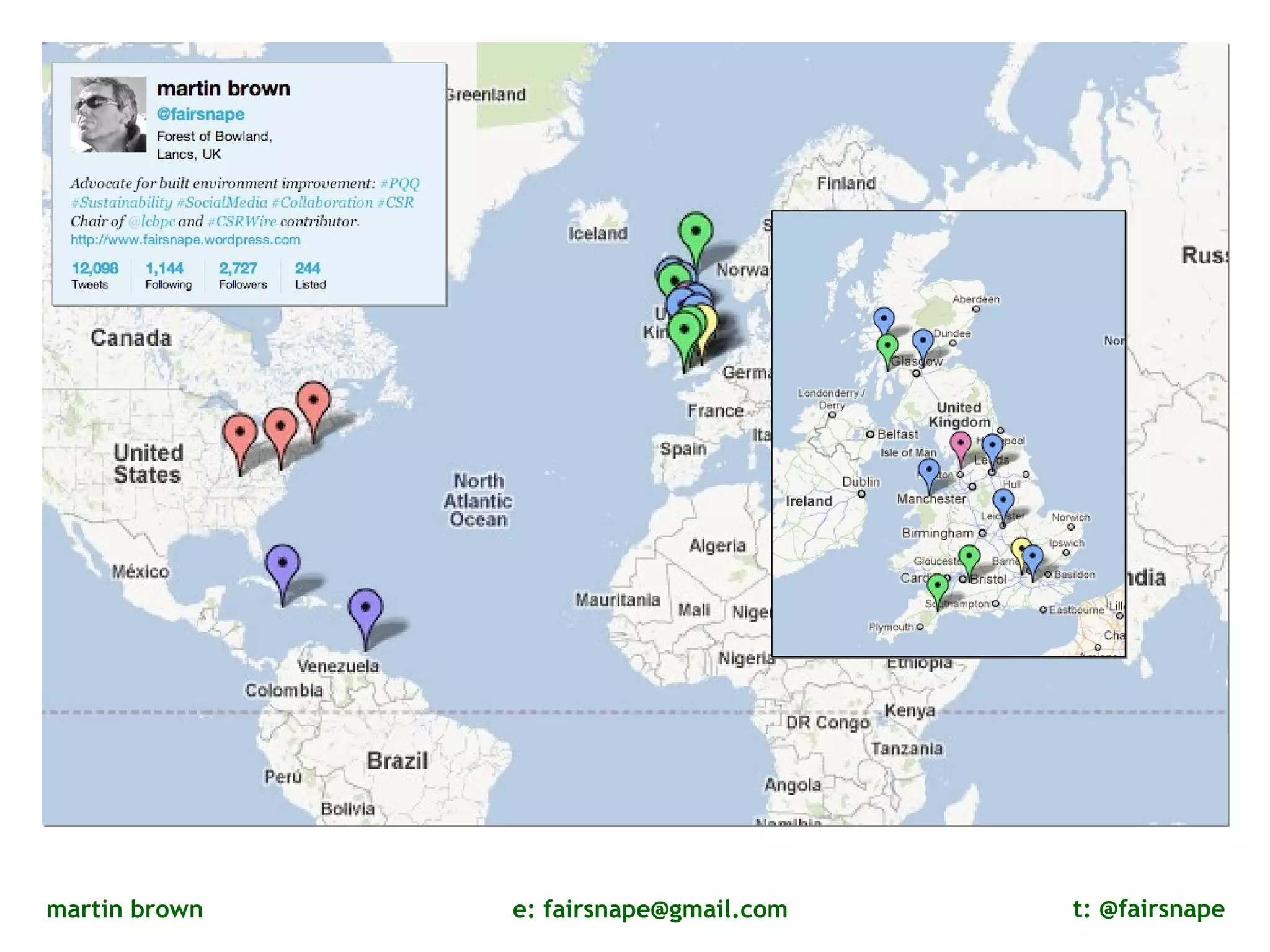Click the leftmost red pin over United States

coord(240,433)
